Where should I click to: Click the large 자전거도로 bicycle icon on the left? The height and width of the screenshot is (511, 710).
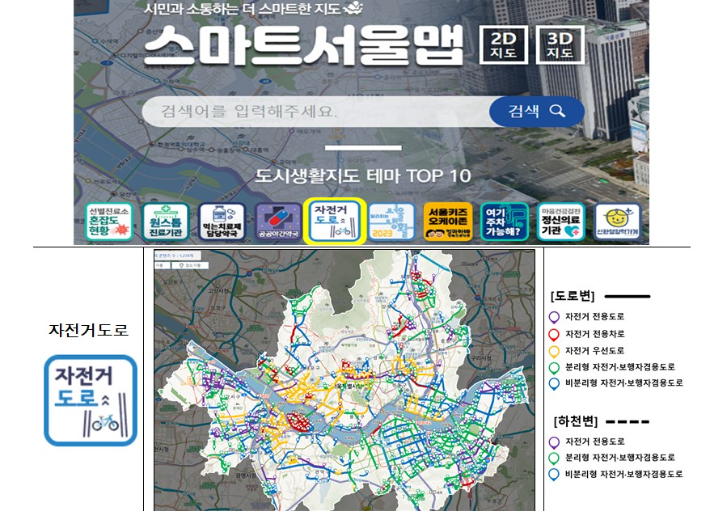pyautogui.click(x=91, y=400)
